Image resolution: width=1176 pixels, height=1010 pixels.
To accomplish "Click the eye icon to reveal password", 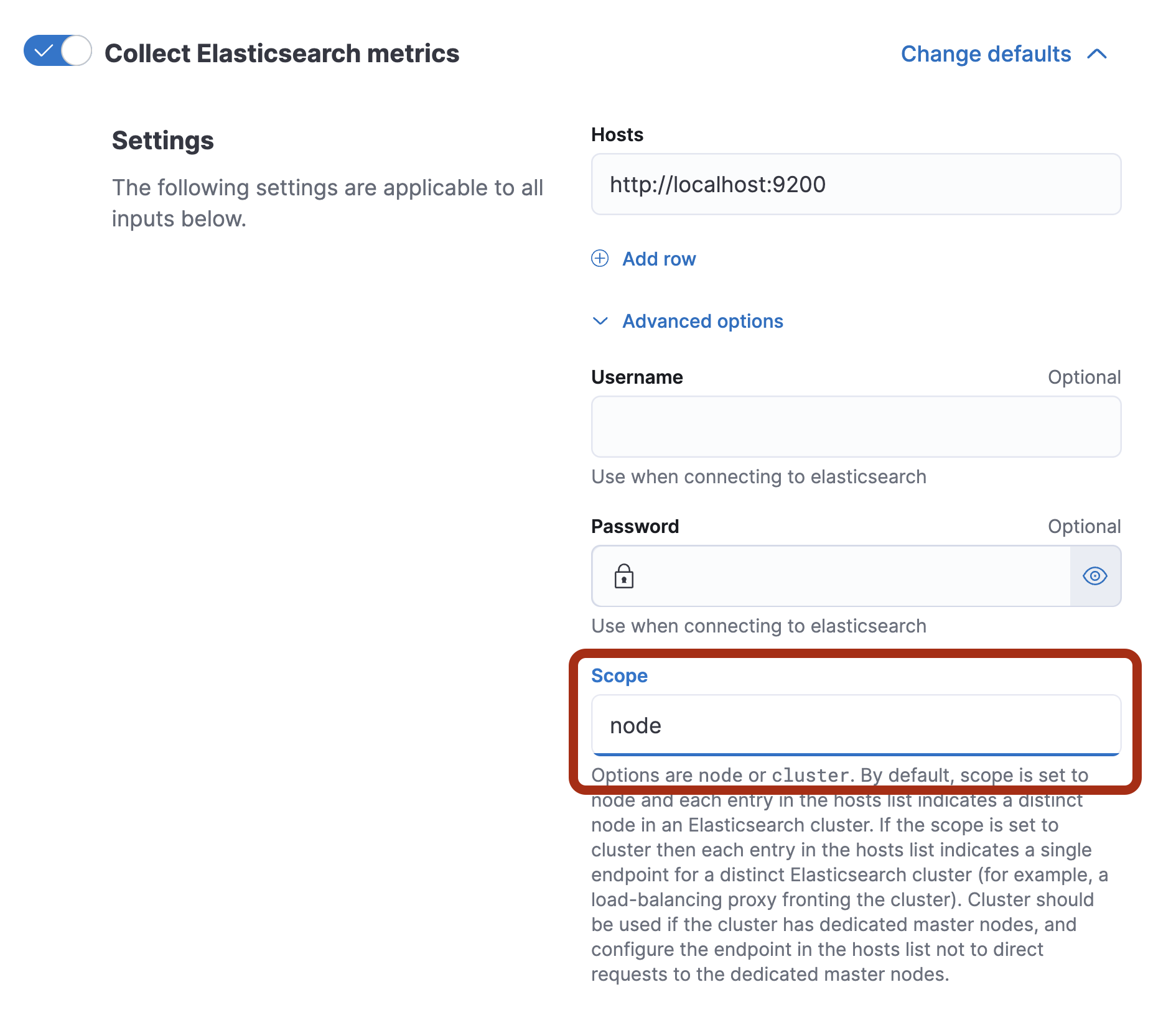I will (x=1095, y=577).
